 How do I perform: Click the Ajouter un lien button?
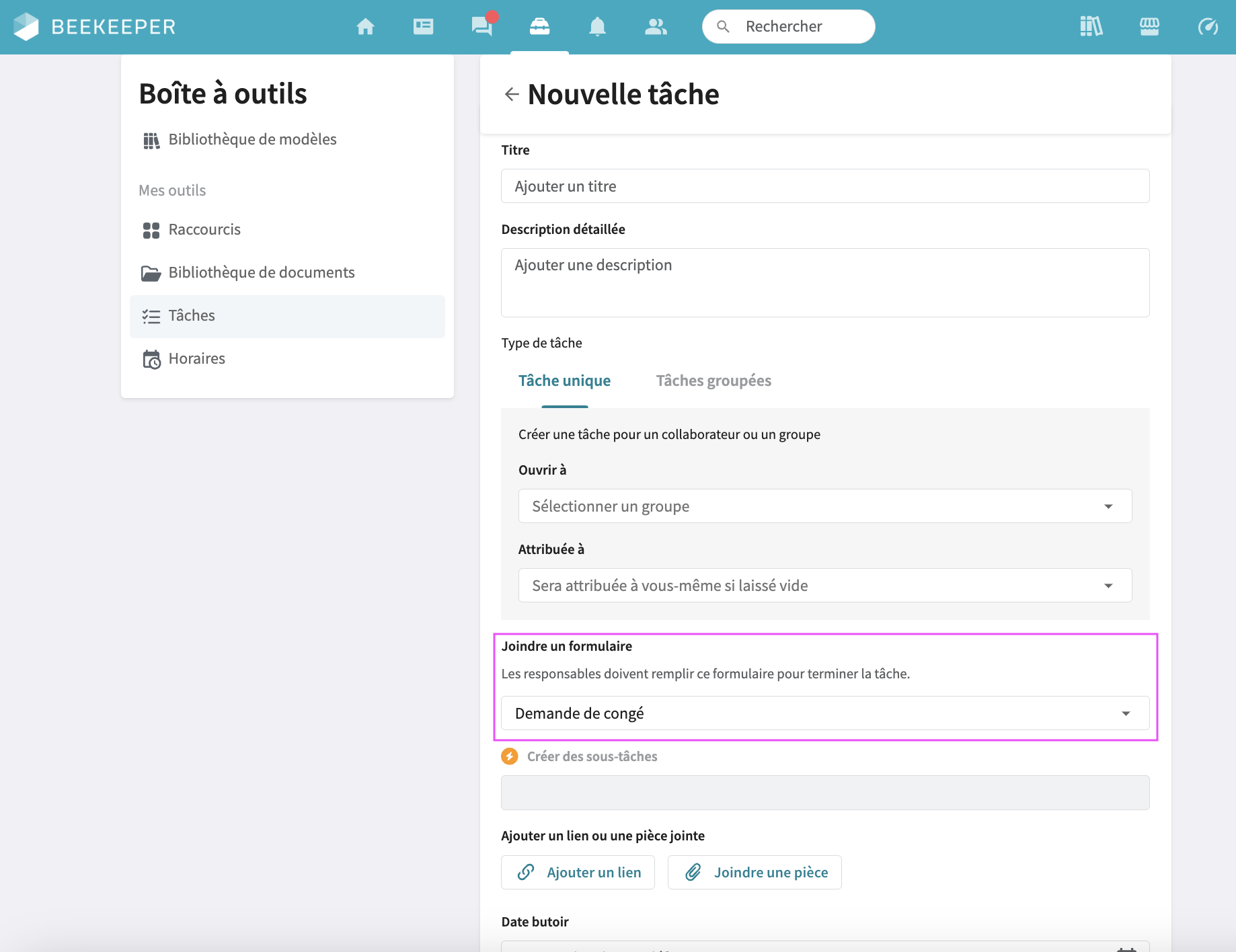(578, 873)
